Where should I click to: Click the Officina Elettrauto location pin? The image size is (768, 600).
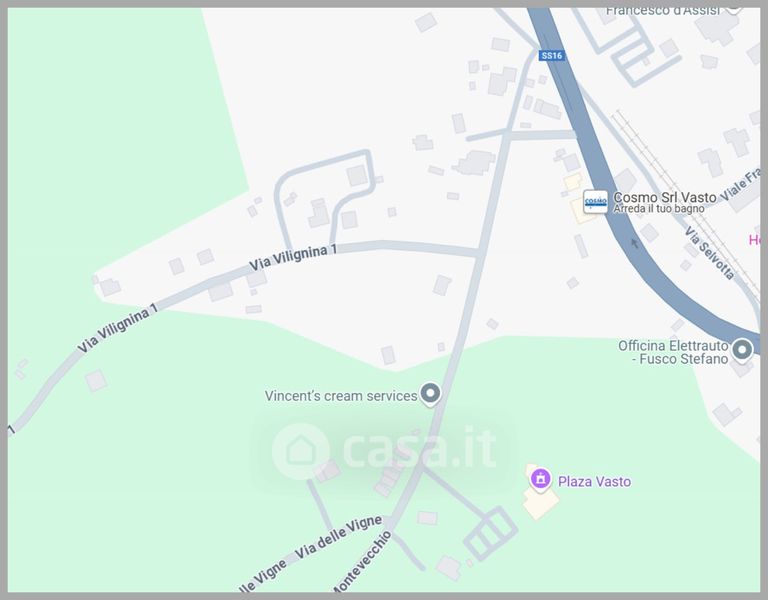(x=742, y=351)
